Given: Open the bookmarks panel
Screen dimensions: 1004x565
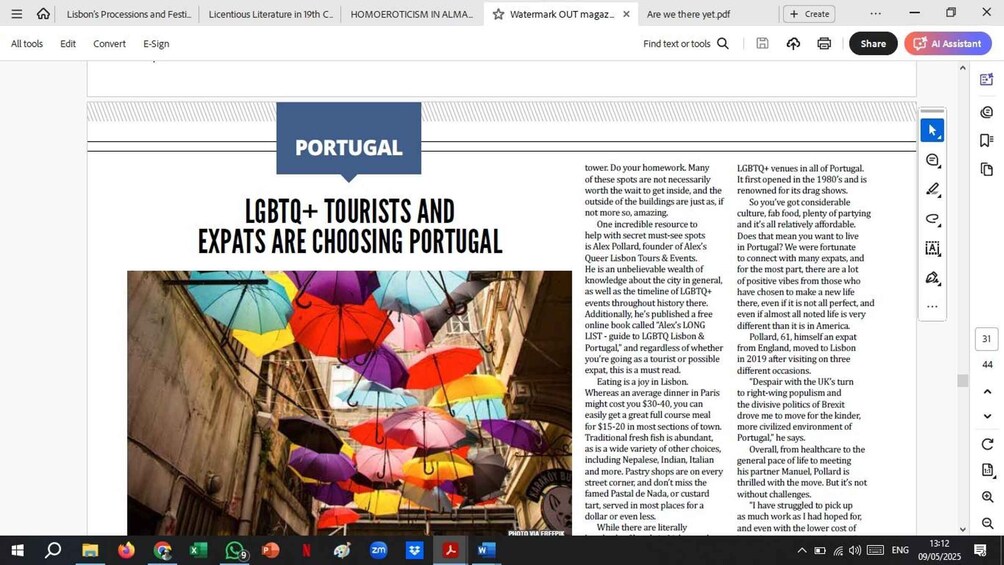Looking at the screenshot, I should coord(987,140).
